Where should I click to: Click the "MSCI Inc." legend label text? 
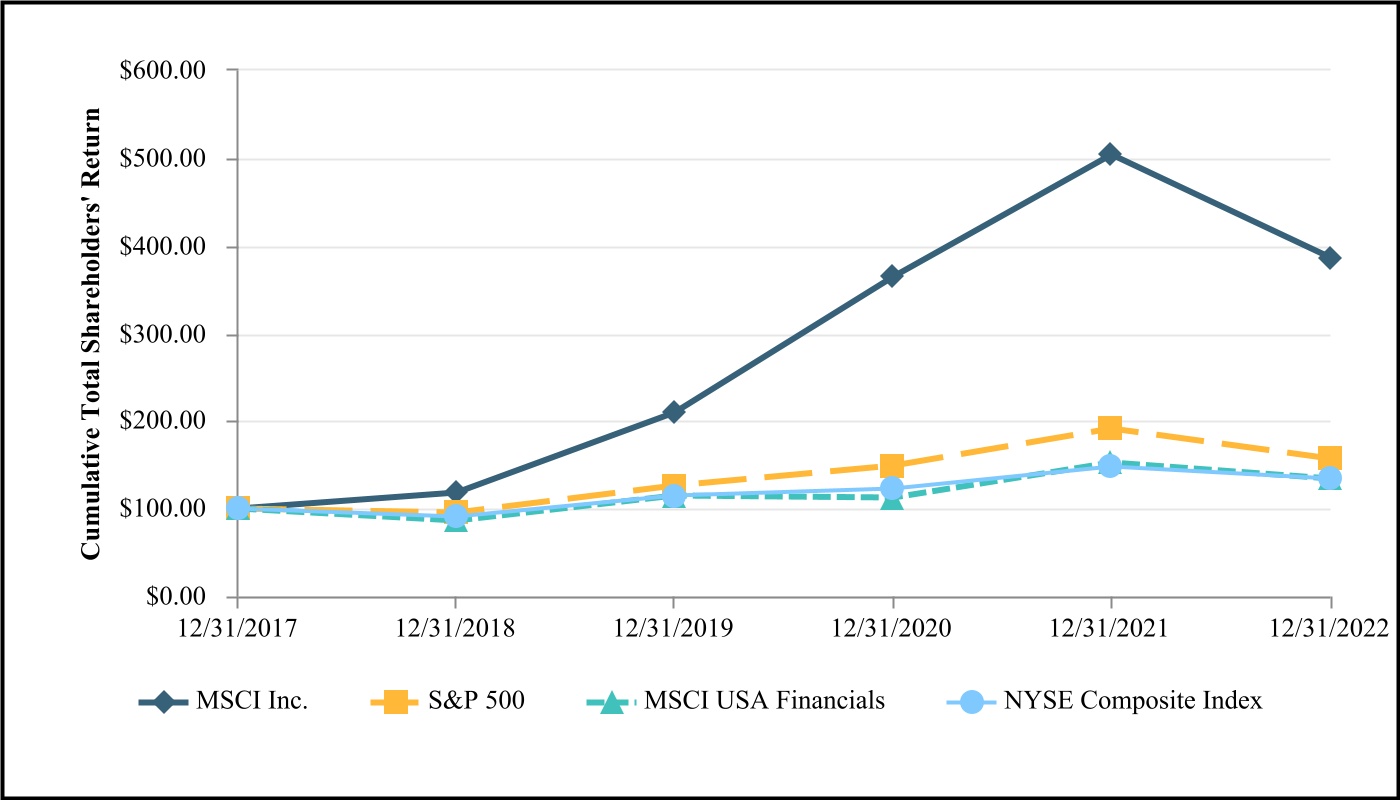click(x=252, y=701)
